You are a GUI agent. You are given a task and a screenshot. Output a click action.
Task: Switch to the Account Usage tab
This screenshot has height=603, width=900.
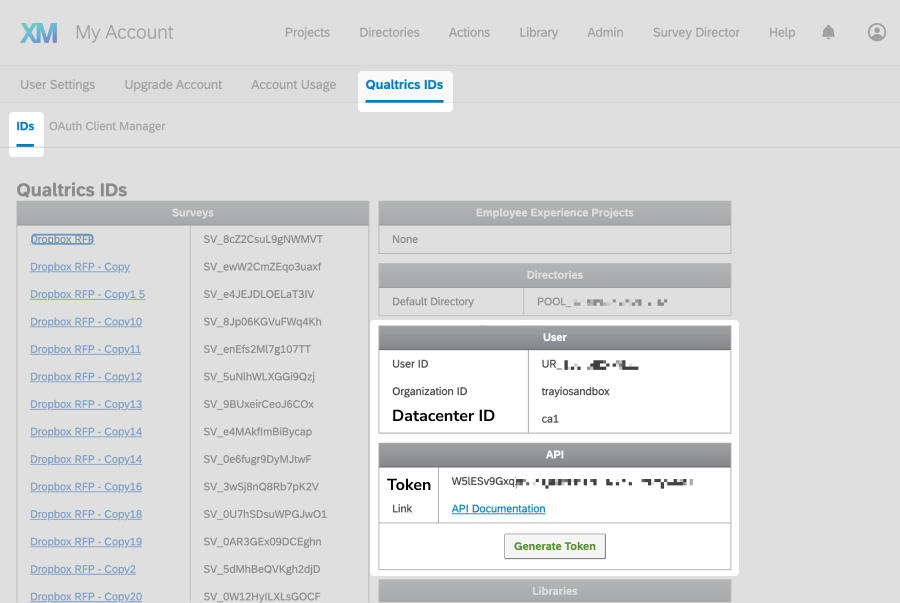(x=293, y=84)
